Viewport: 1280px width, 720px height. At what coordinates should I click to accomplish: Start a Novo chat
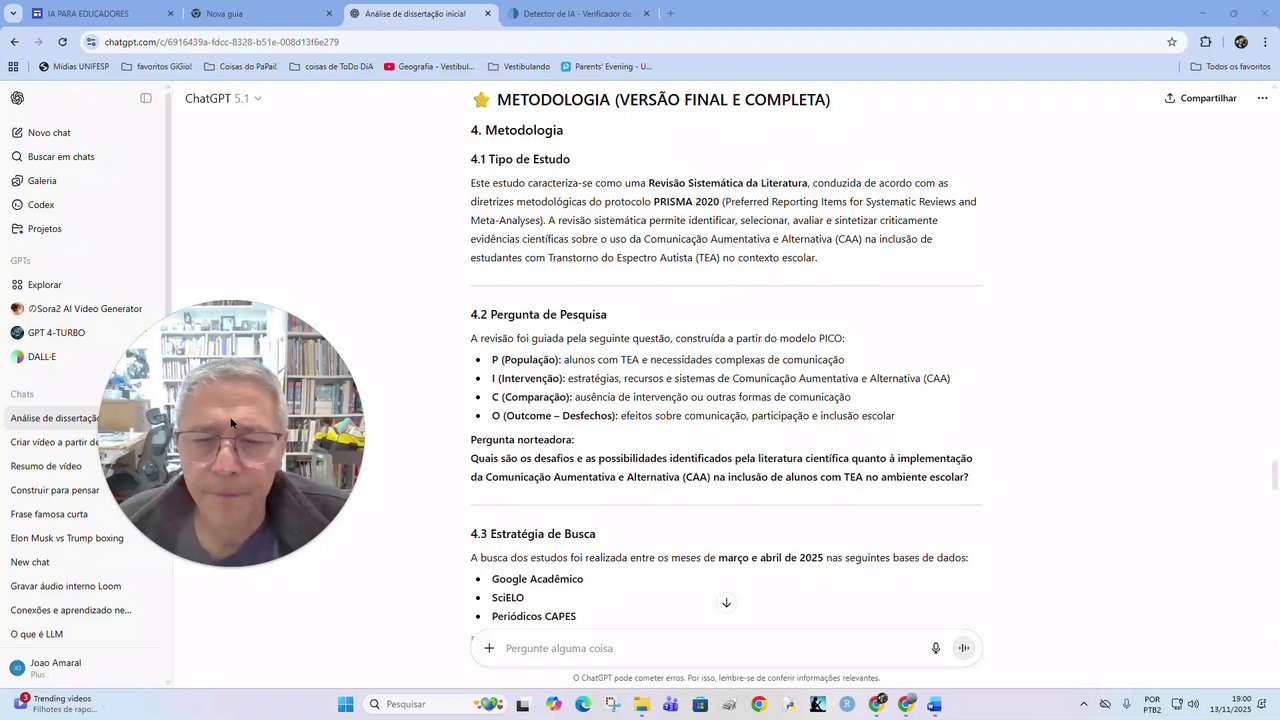click(49, 133)
